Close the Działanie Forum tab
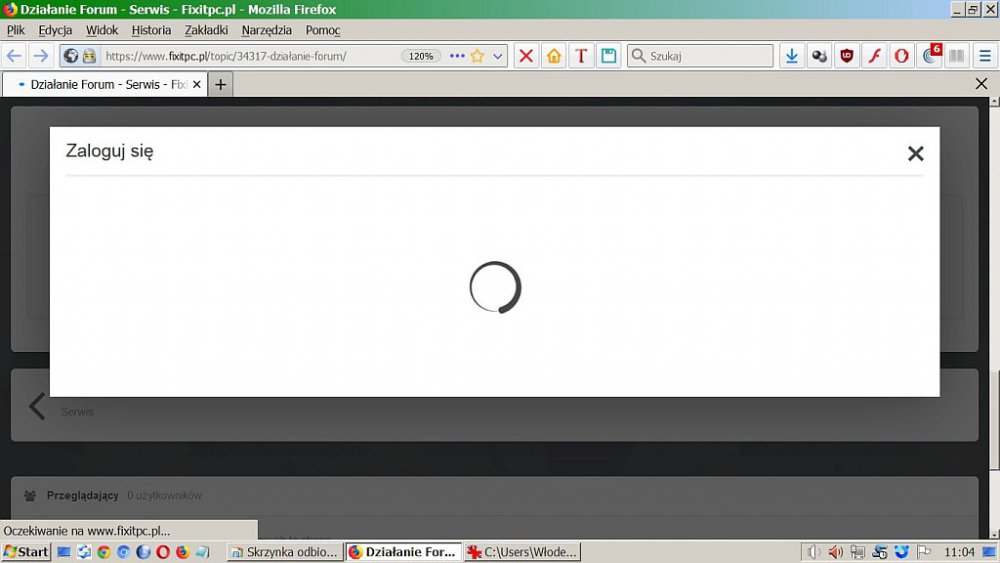The height and width of the screenshot is (563, 1000). pos(197,85)
